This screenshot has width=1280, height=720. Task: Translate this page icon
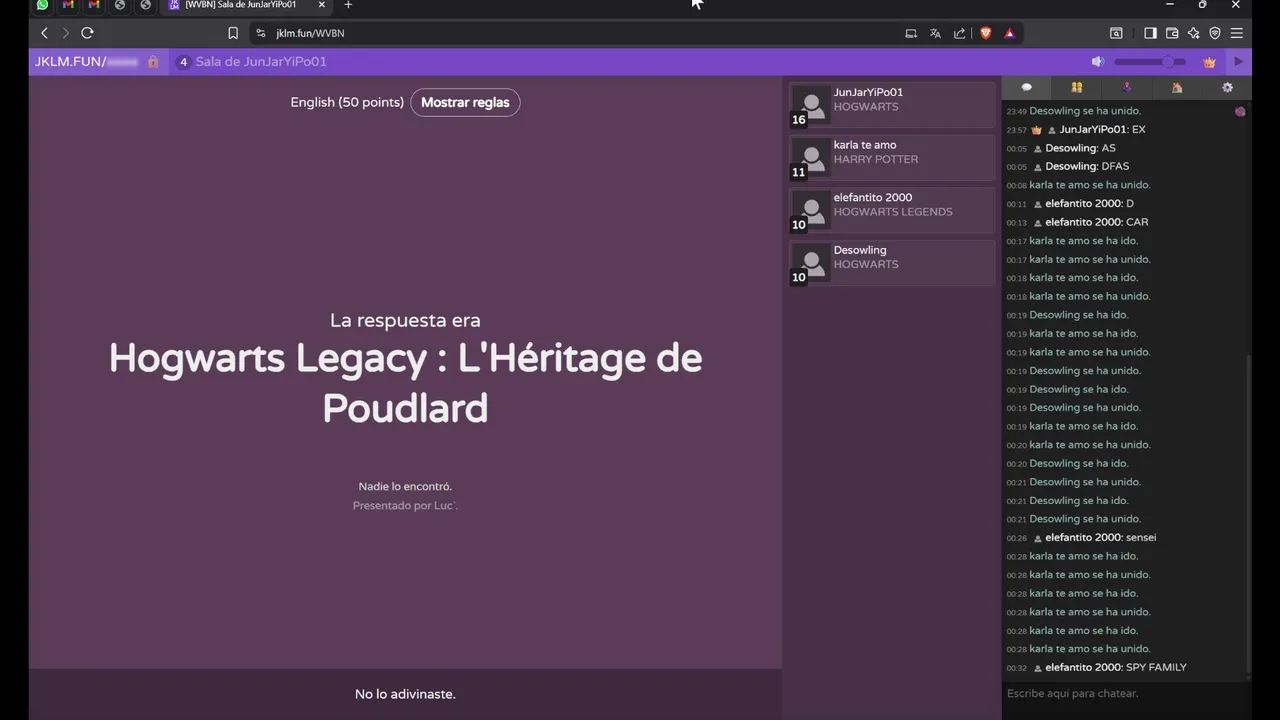coord(935,33)
